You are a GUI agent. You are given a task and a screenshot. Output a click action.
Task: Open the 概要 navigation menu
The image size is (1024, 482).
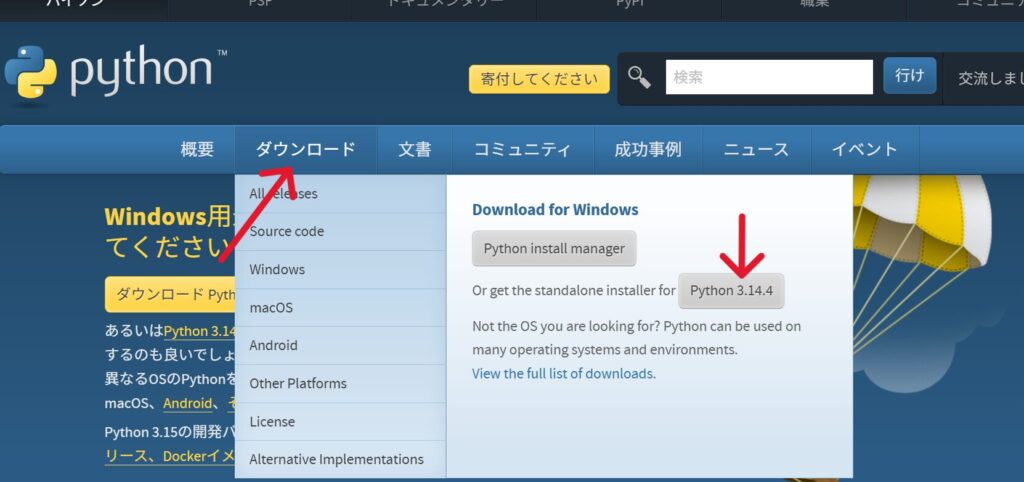[197, 150]
